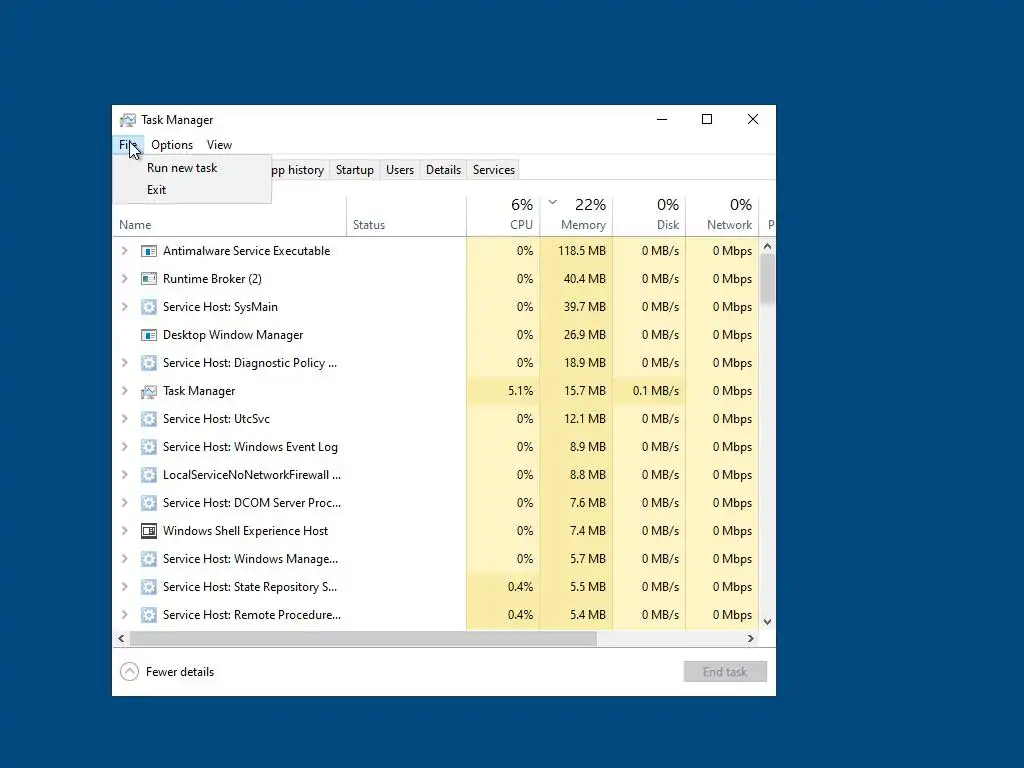This screenshot has height=768, width=1024.
Task: Expand Service Host: UtcSvc entry
Action: click(x=125, y=419)
